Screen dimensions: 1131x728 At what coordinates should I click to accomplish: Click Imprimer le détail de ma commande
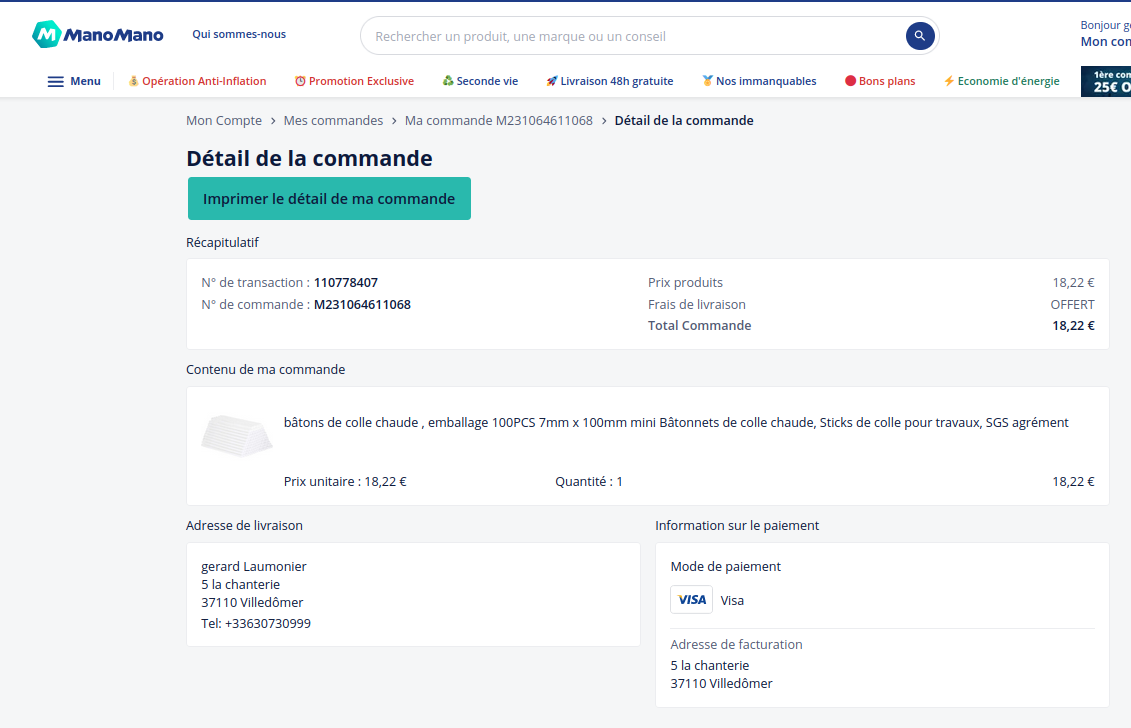point(329,199)
